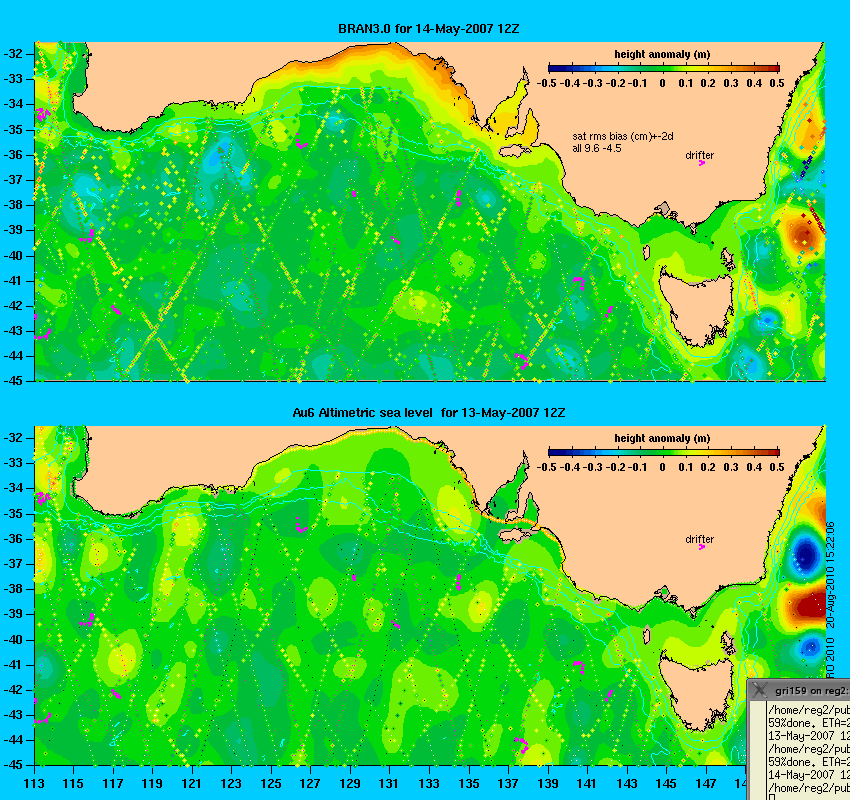This screenshot has height=800, width=850.
Task: Click latitude label -39 of the Au6 Altimetric plot
Action: coord(13,614)
